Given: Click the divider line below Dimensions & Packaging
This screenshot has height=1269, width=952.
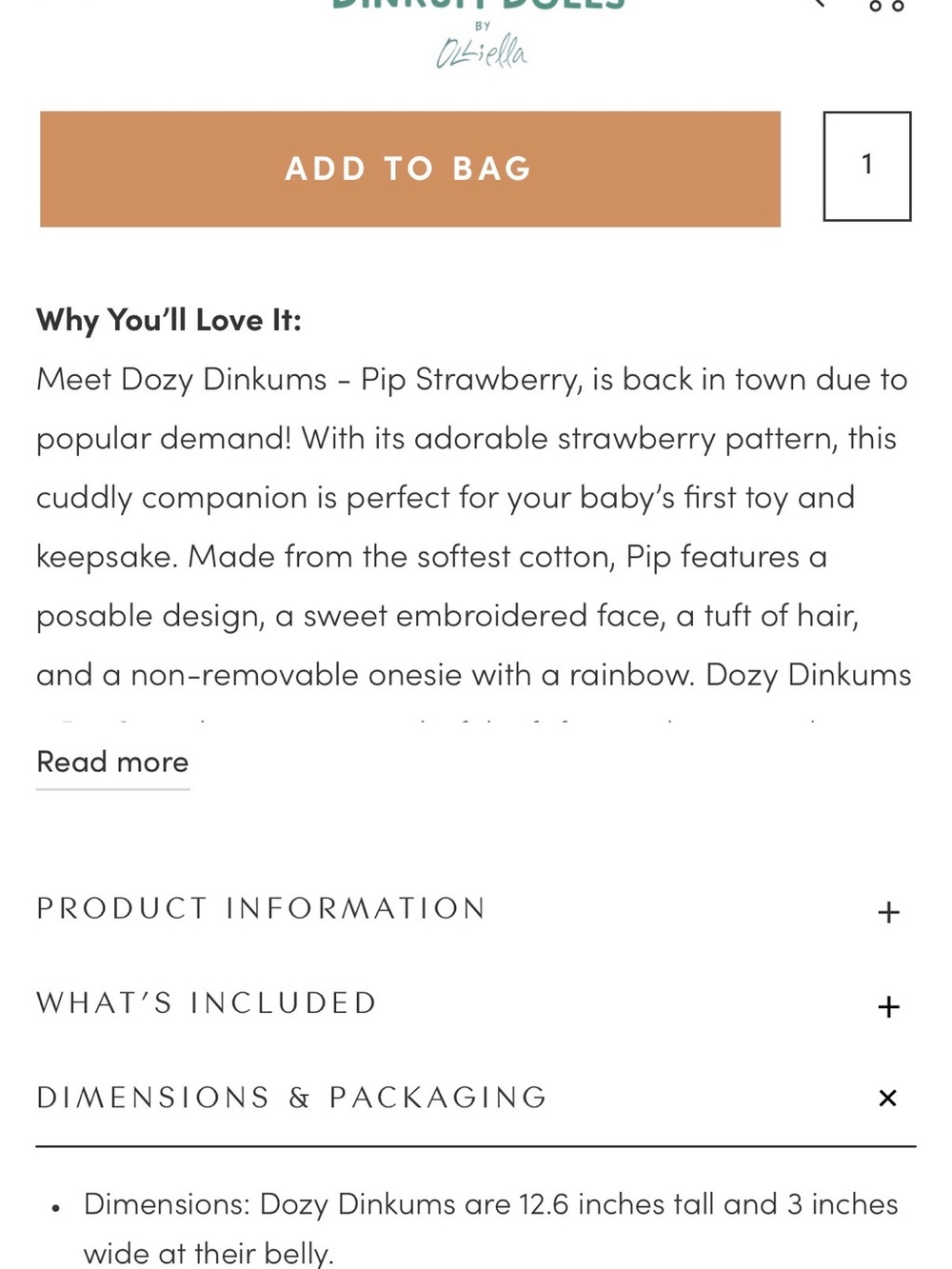Looking at the screenshot, I should coord(476,1146).
